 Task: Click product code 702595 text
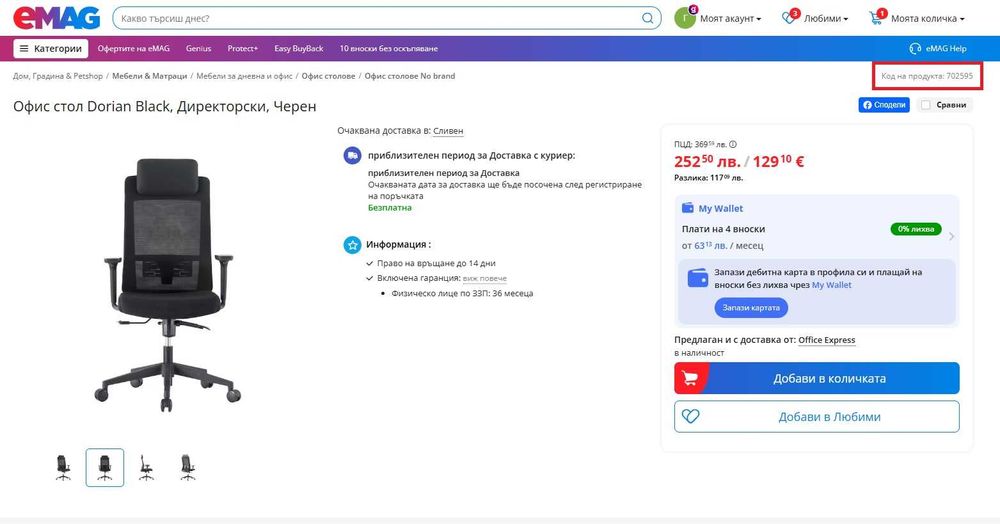pos(927,76)
